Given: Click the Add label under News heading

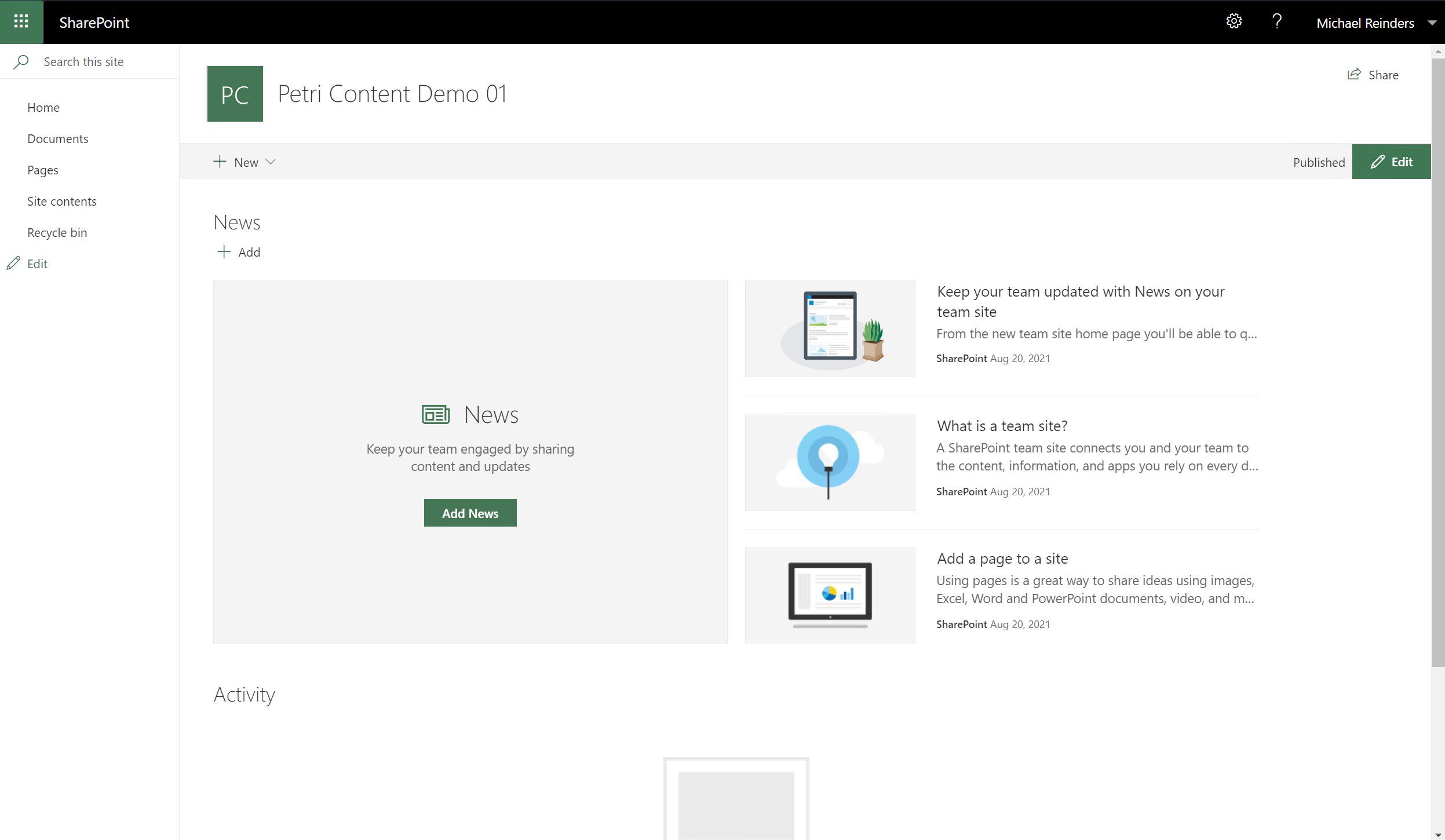Looking at the screenshot, I should (249, 253).
